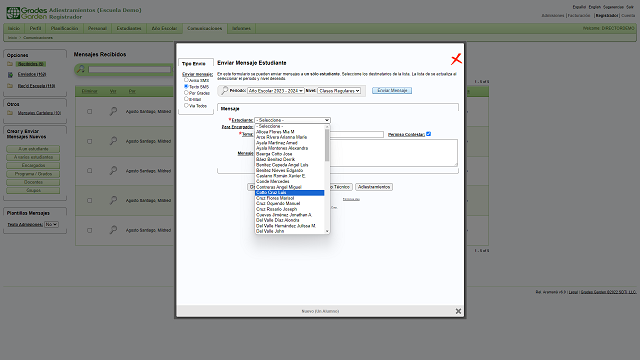Click the Enviar Mensaje button
Image resolution: width=640 pixels, height=360 pixels.
392,91
